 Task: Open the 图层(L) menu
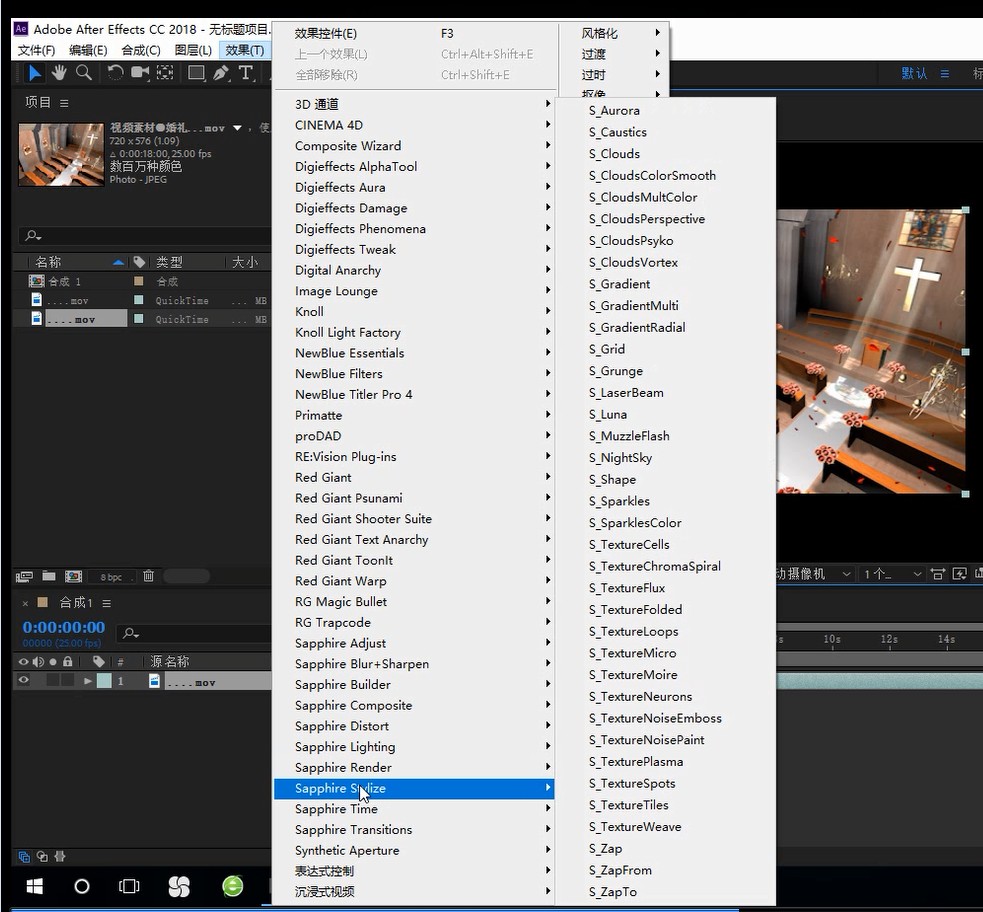[x=193, y=50]
